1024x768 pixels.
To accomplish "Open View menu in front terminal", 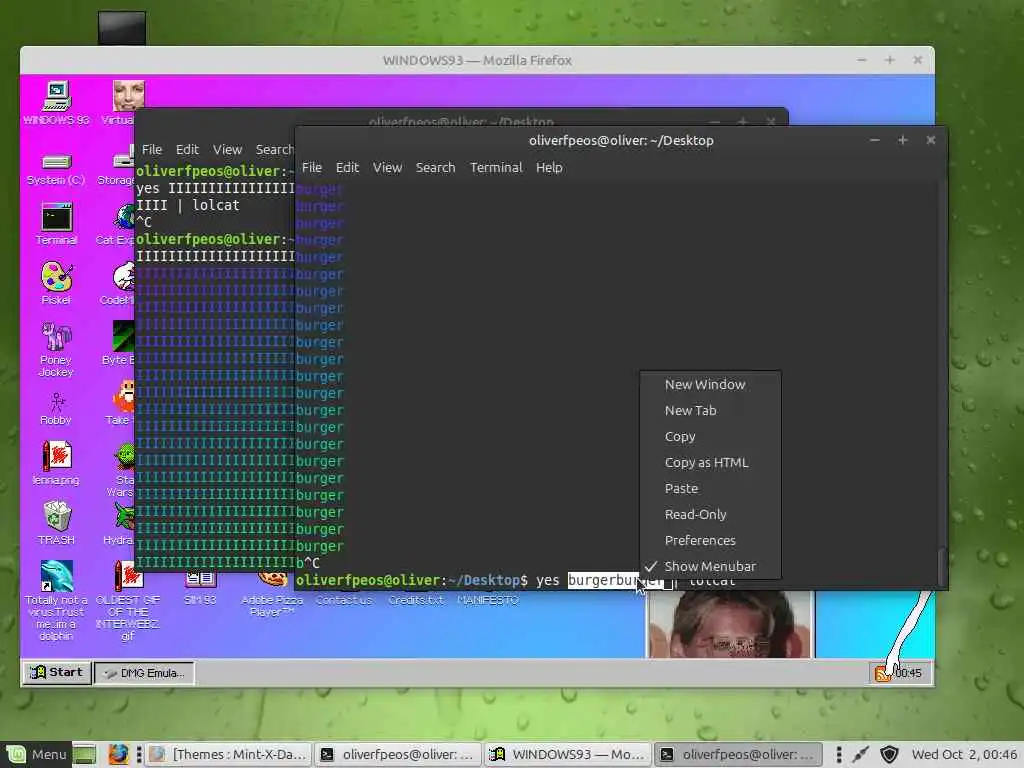I will point(387,167).
